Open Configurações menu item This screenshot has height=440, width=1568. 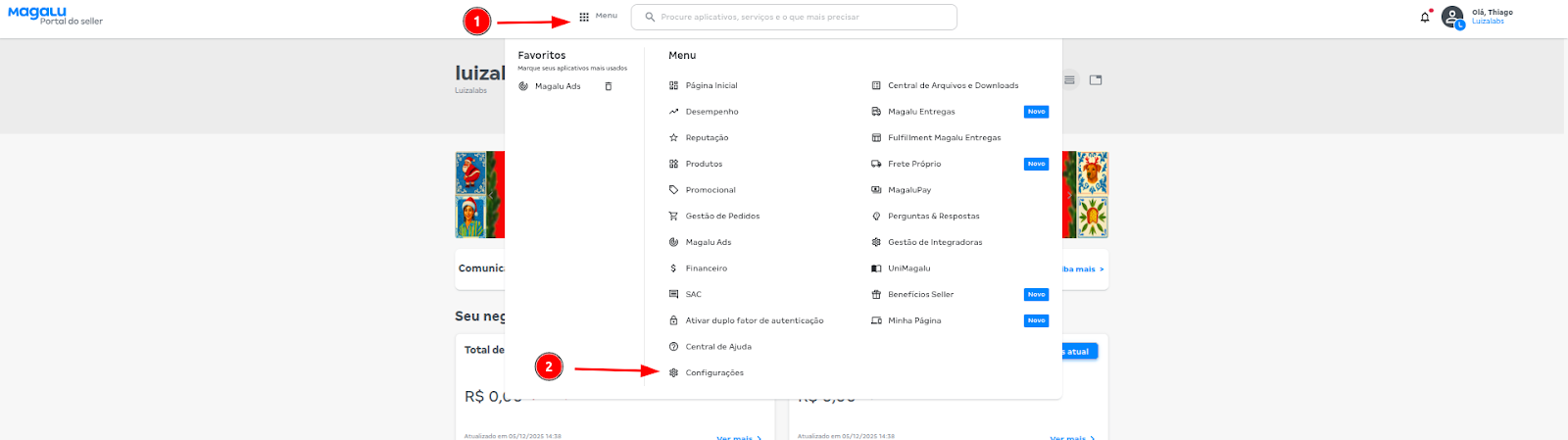tap(714, 373)
